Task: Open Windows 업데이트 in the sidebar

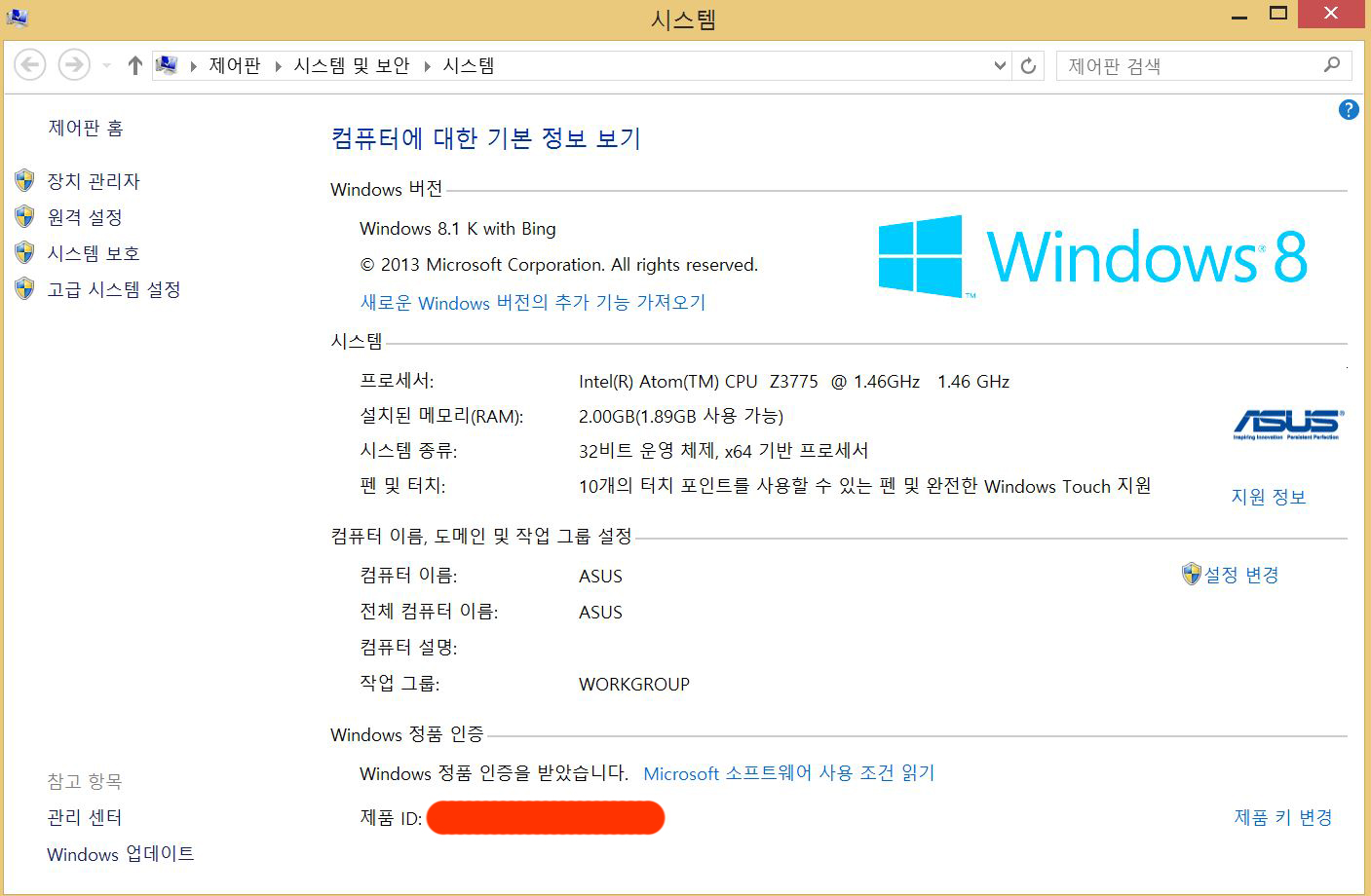Action: [120, 854]
